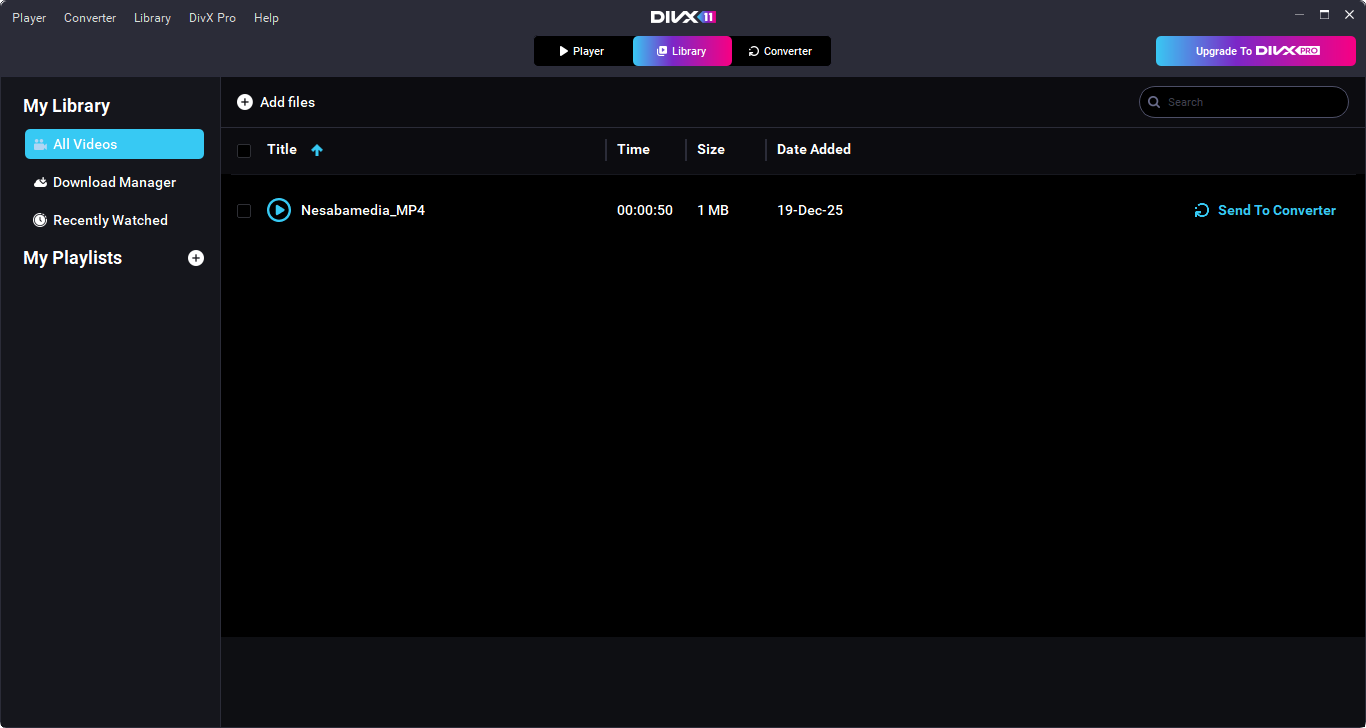
Task: Check the Nesabamedia_MP4 row checkbox
Action: 244,211
